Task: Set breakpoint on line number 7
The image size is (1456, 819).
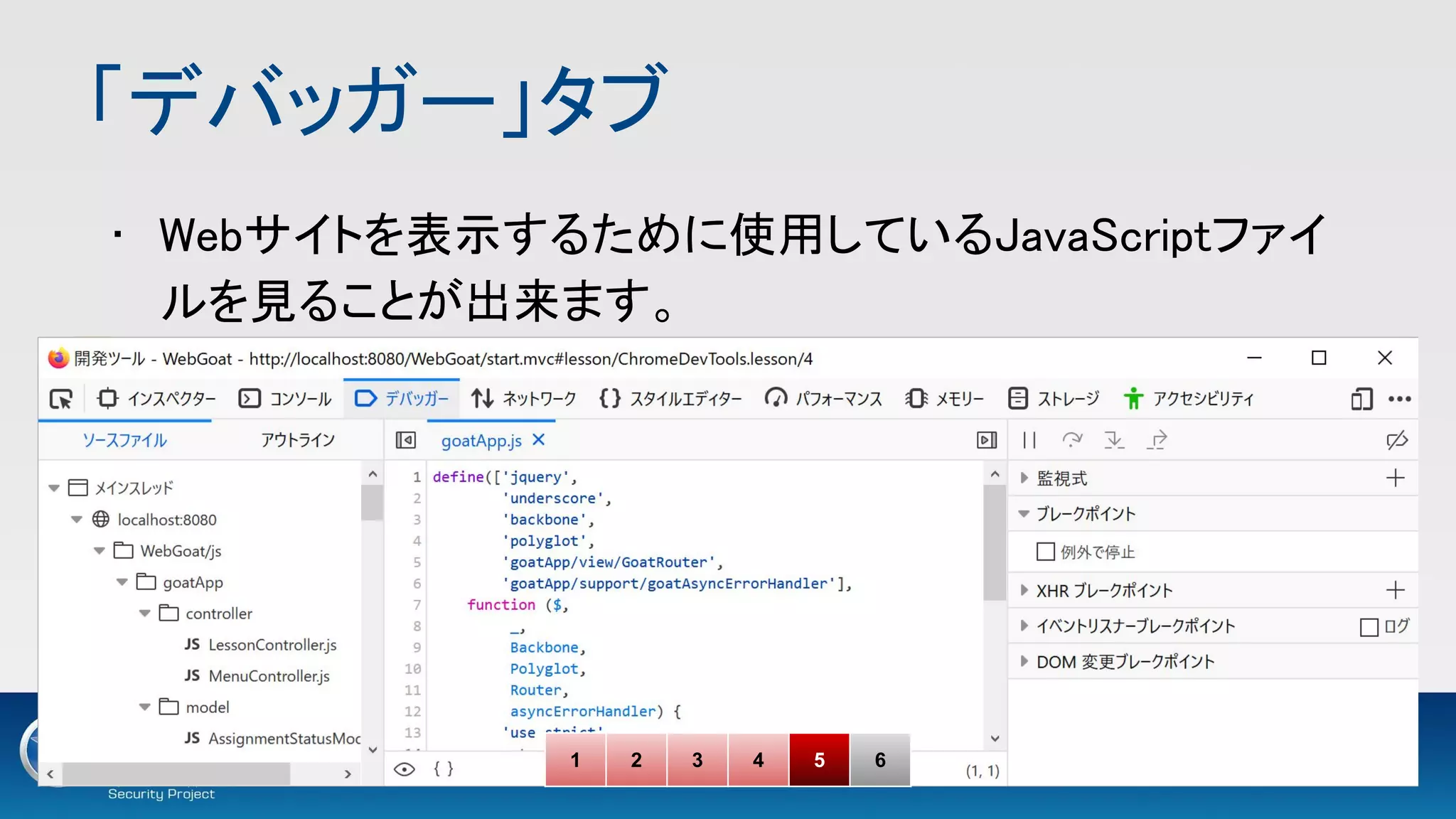Action: pos(417,605)
